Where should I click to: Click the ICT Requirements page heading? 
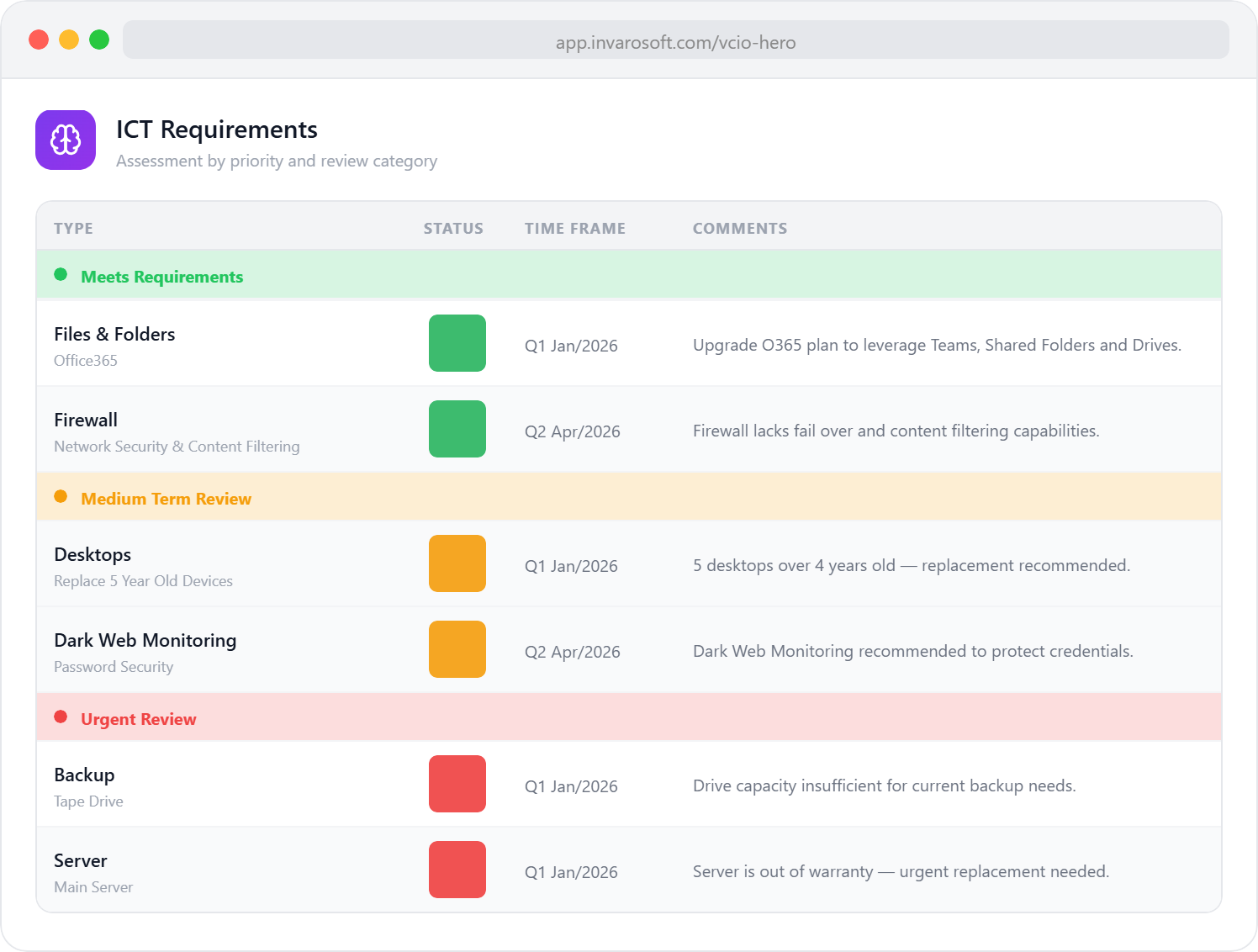[x=217, y=130]
